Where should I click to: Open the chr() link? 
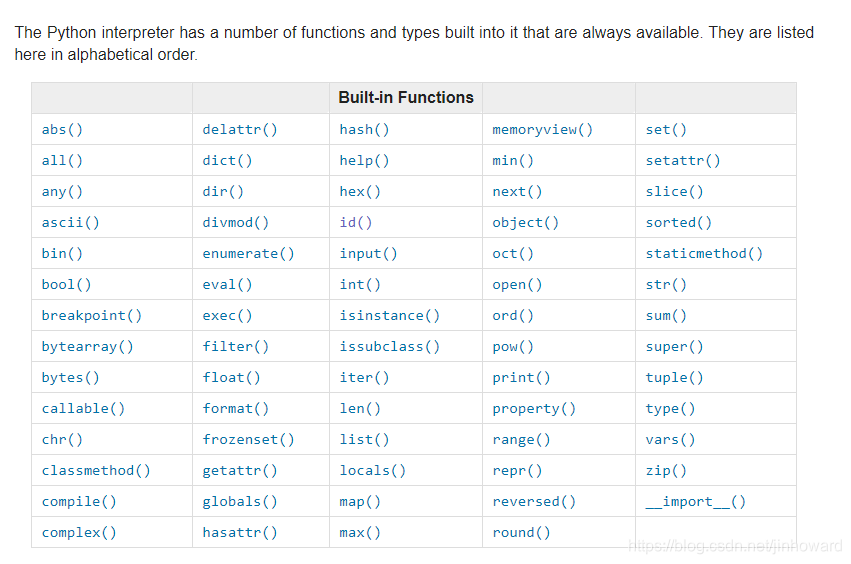pyautogui.click(x=62, y=439)
